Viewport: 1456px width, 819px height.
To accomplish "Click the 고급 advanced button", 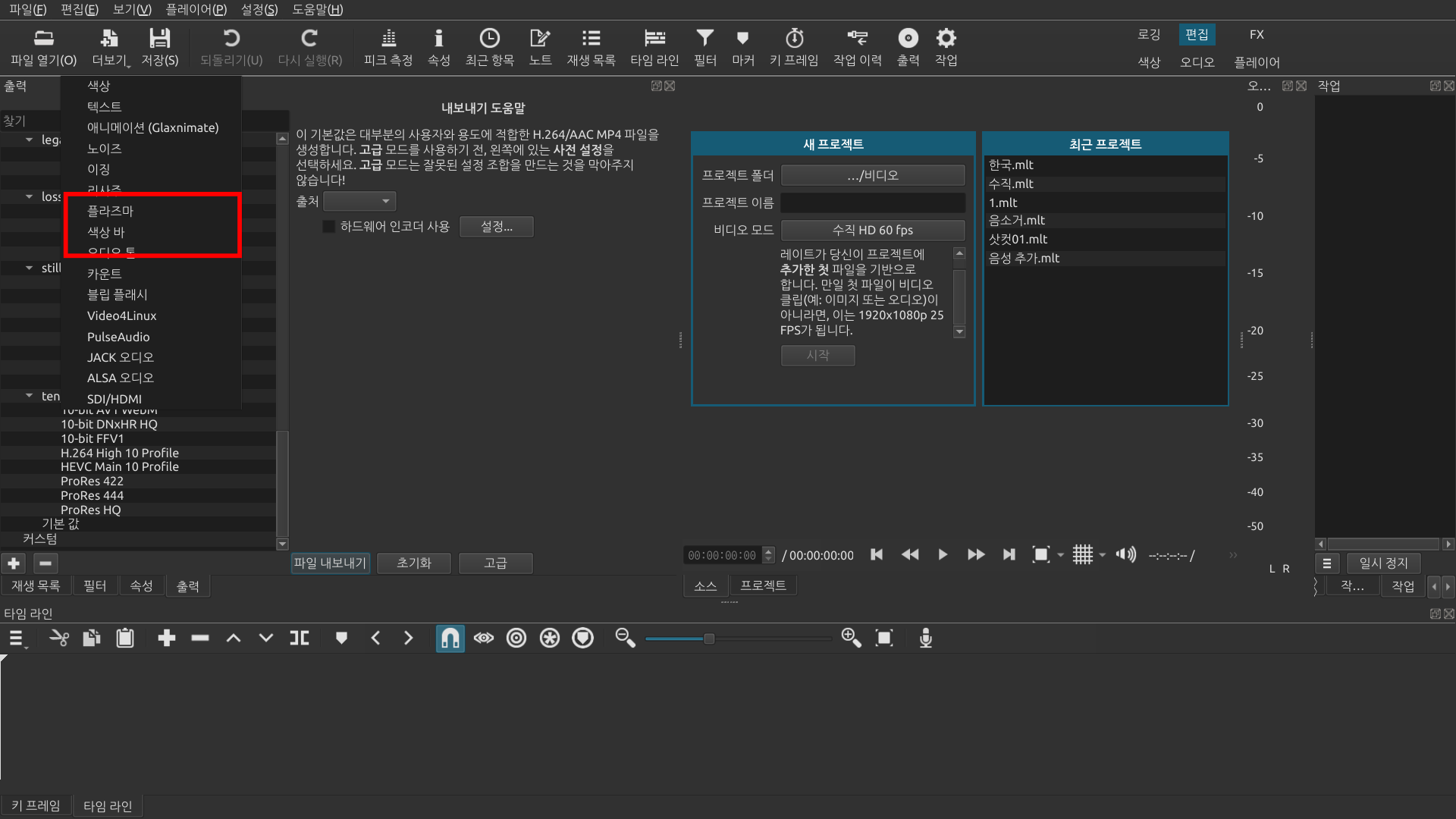I will (495, 563).
